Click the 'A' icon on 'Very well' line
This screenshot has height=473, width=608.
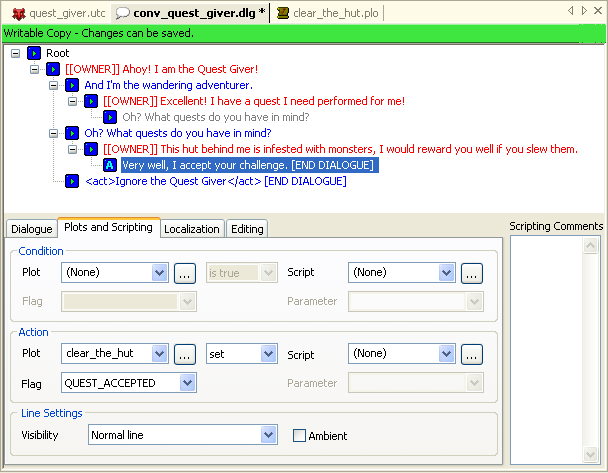coord(110,165)
